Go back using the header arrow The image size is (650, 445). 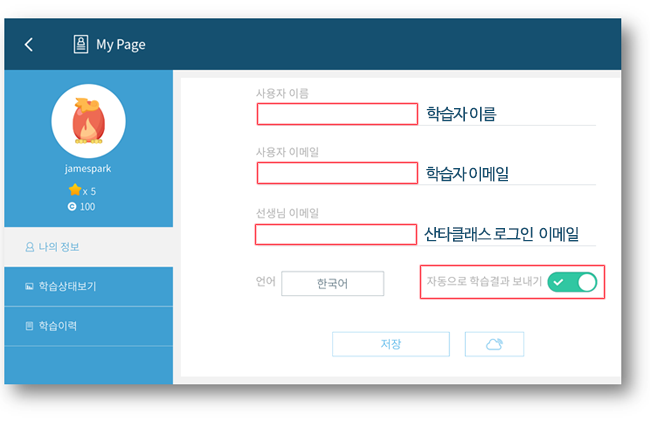[x=29, y=44]
